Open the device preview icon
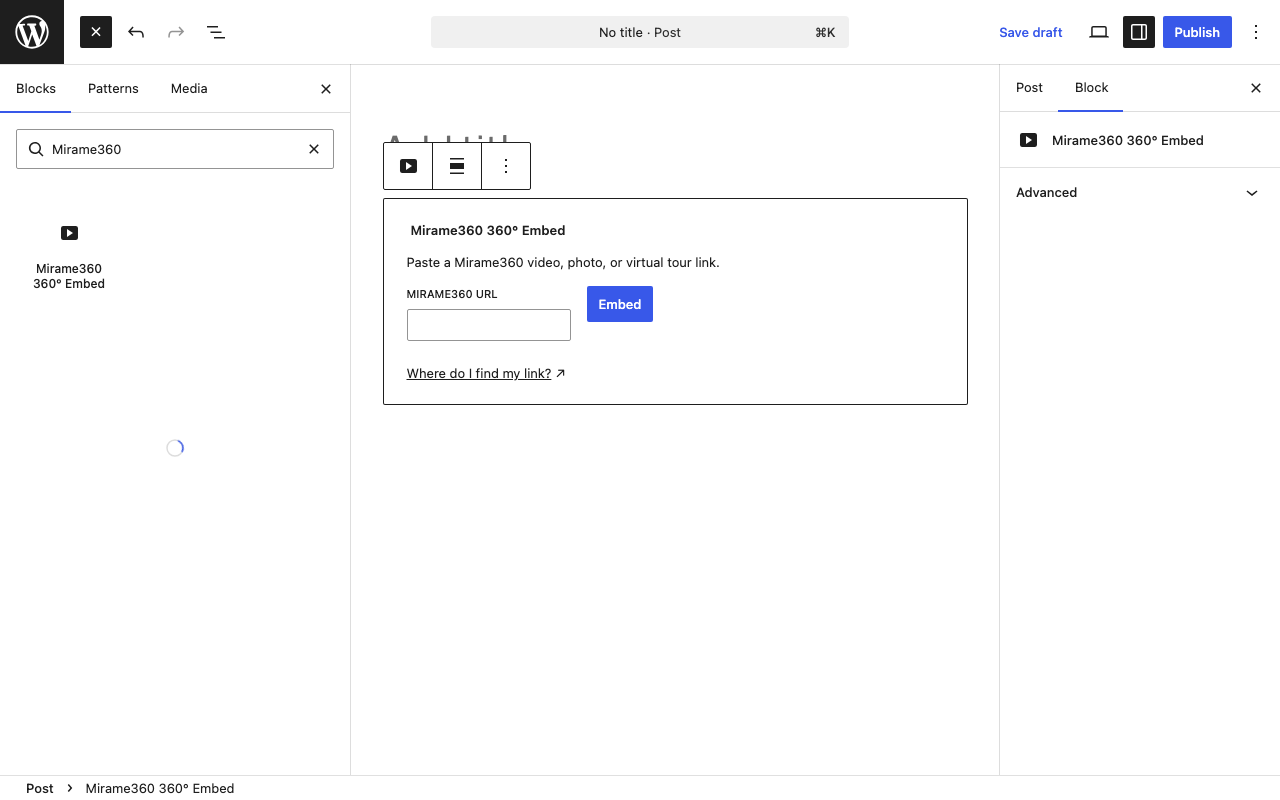The width and height of the screenshot is (1280, 800). [x=1099, y=32]
